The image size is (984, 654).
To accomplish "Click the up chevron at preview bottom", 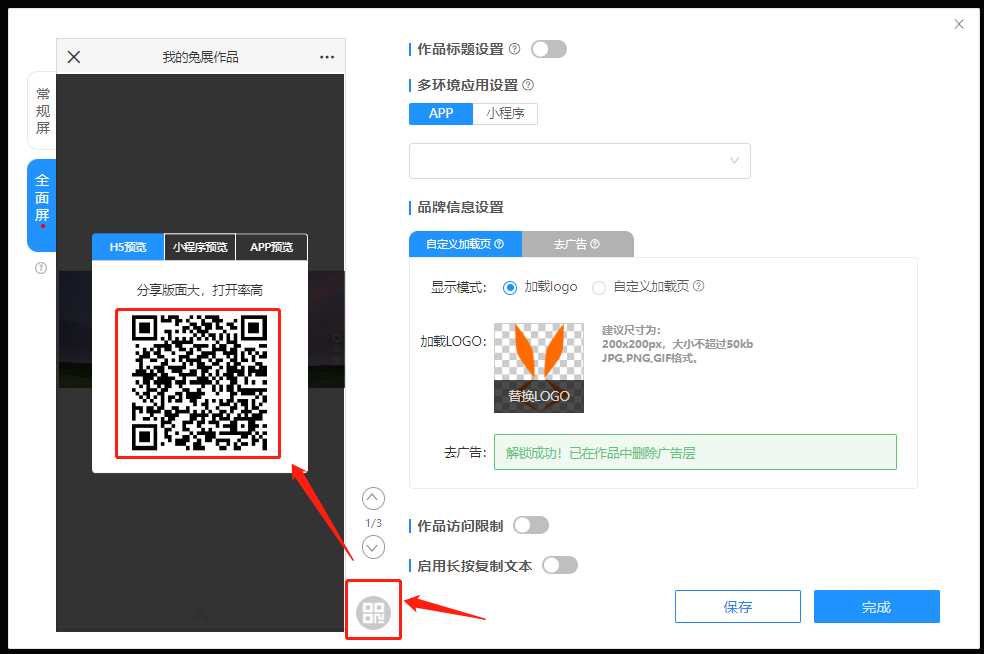I will [x=200, y=616].
